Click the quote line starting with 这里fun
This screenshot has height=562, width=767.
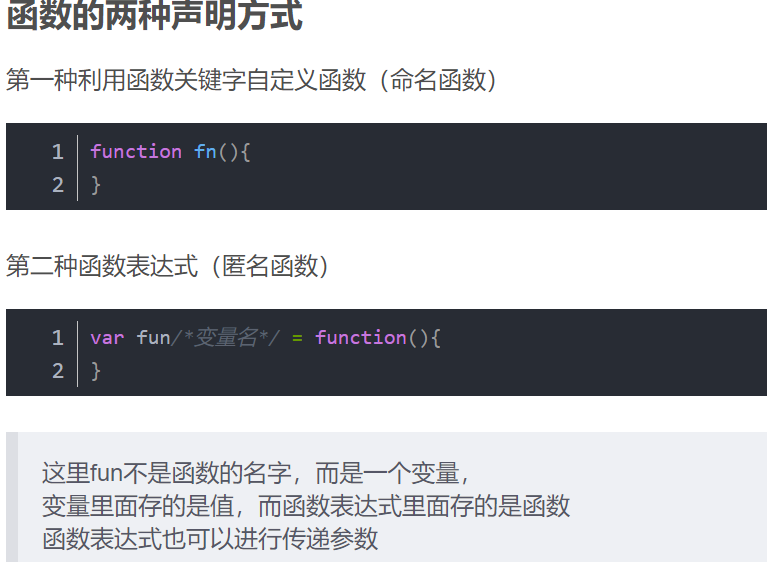[256, 472]
